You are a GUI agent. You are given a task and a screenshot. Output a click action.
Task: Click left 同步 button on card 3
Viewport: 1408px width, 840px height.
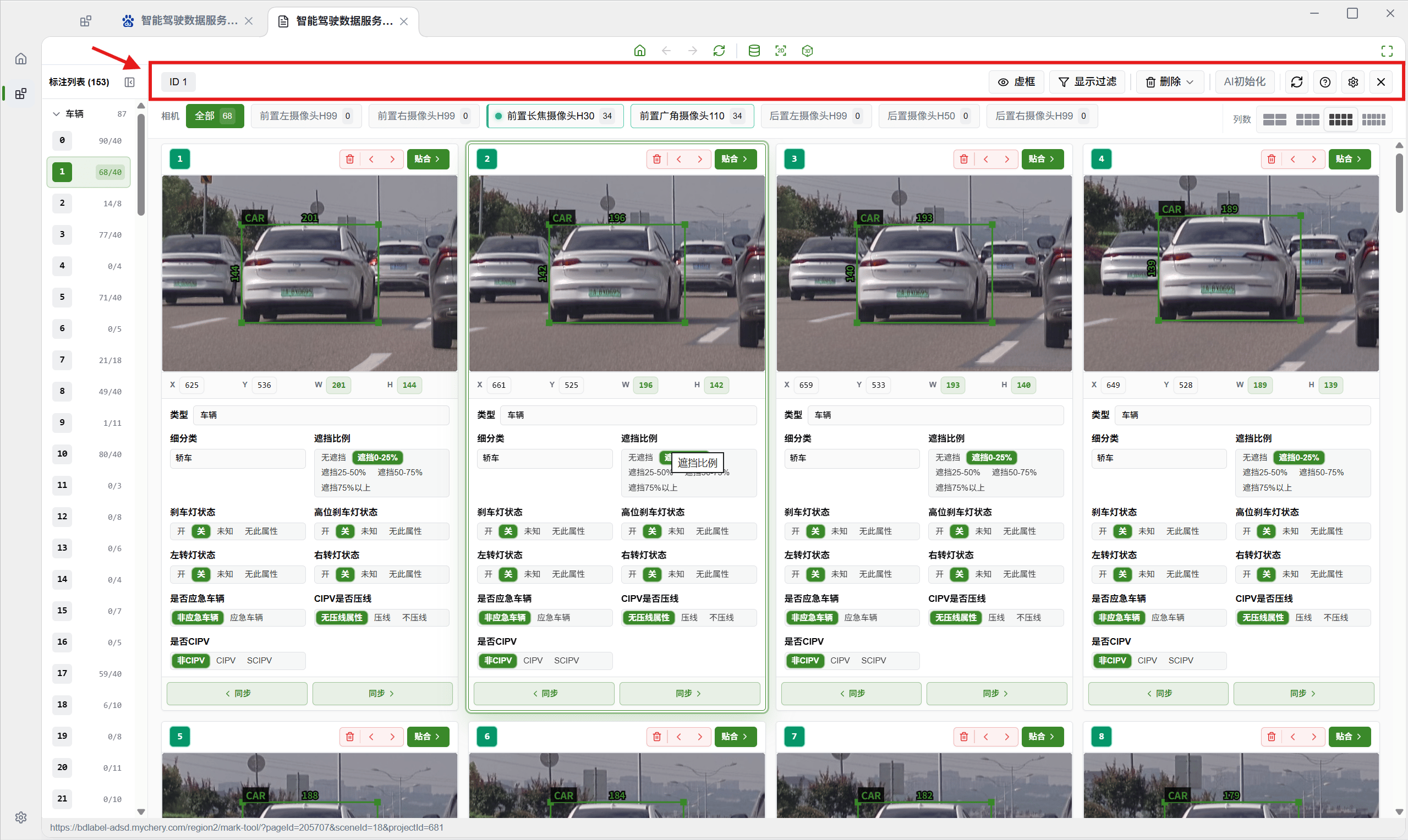851,693
